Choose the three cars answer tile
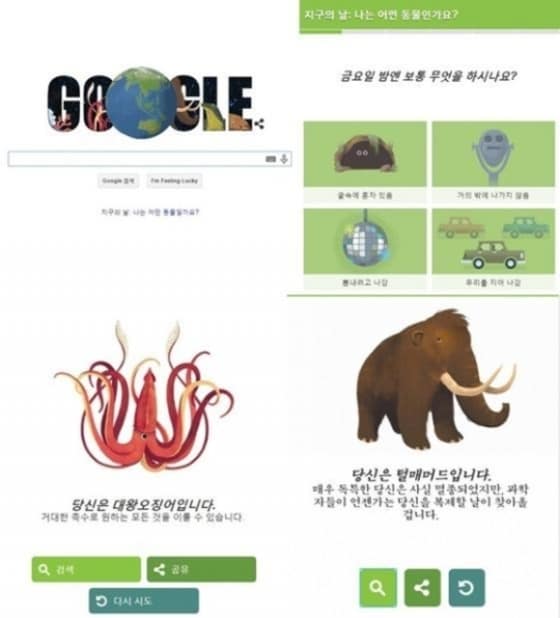 pyautogui.click(x=493, y=249)
